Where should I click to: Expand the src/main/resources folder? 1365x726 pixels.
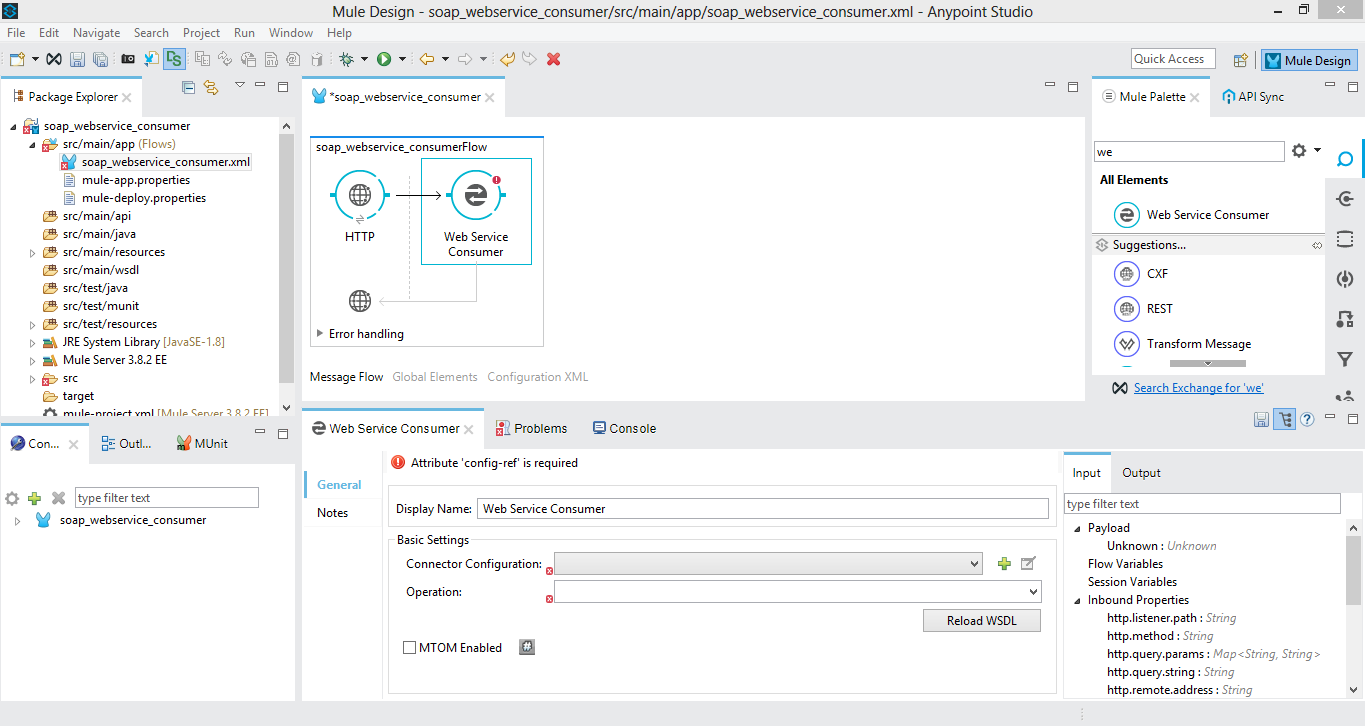click(33, 253)
